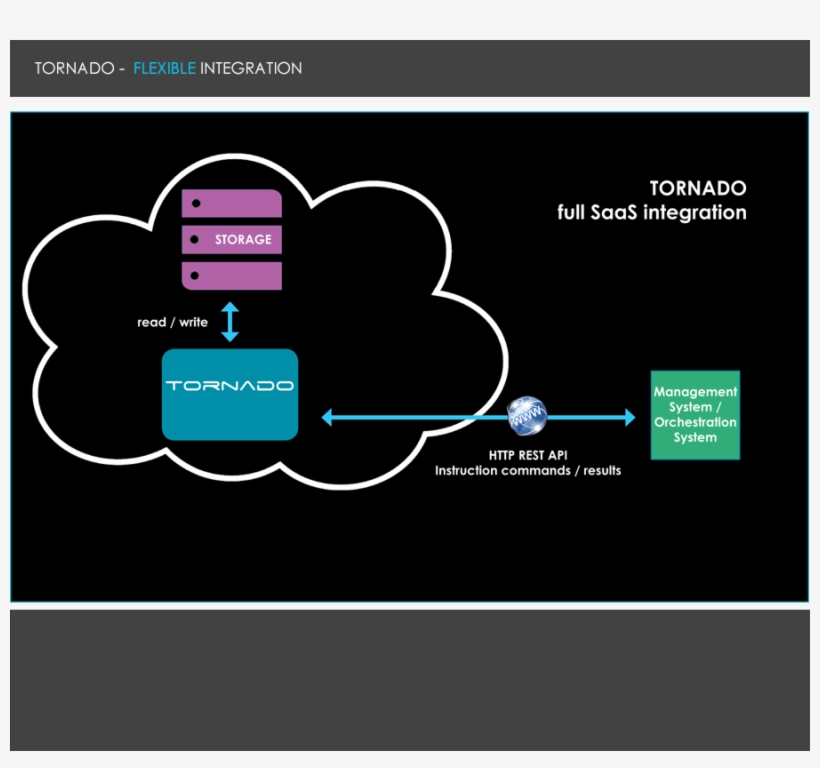Click the teal TORNADO logo box
This screenshot has height=768, width=820.
coord(230,394)
